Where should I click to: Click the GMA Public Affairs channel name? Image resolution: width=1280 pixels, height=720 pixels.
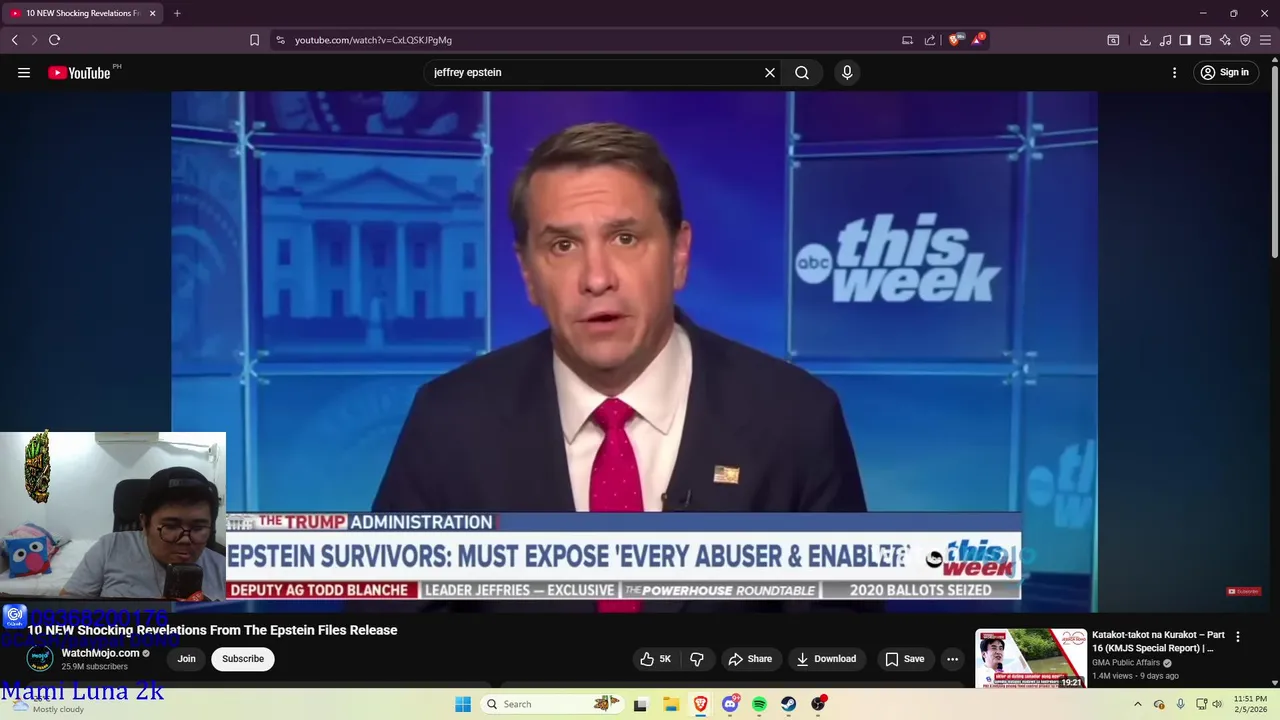point(1126,662)
